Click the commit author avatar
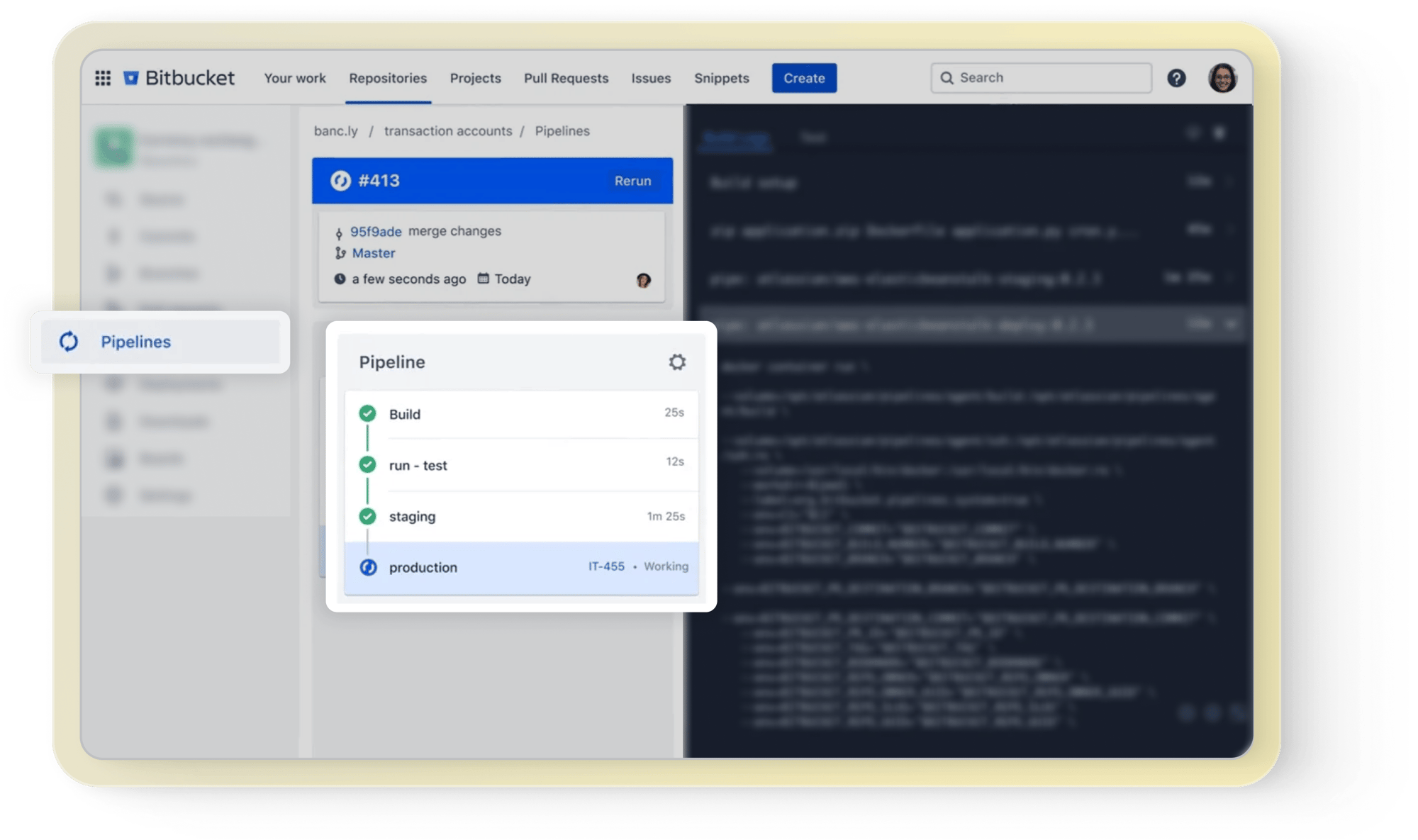 pos(643,280)
